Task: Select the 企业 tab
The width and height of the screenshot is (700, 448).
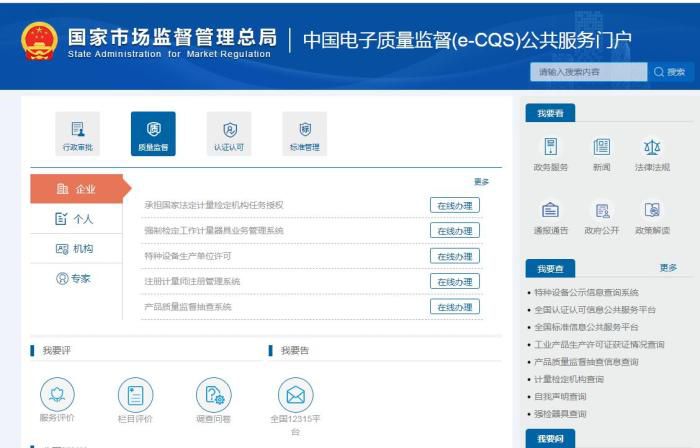Action: 77,189
